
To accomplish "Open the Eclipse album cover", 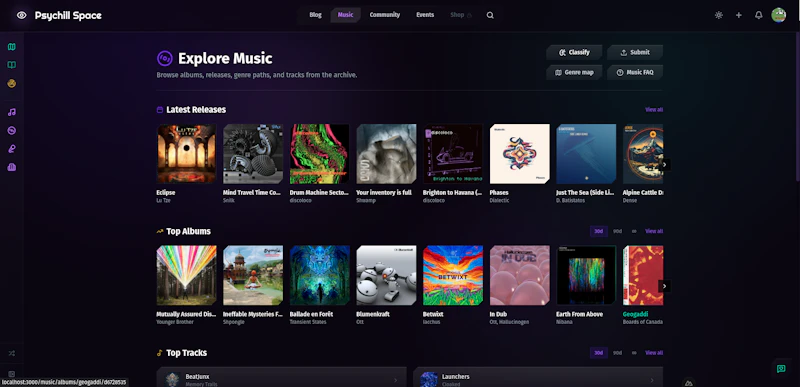I will (x=186, y=153).
